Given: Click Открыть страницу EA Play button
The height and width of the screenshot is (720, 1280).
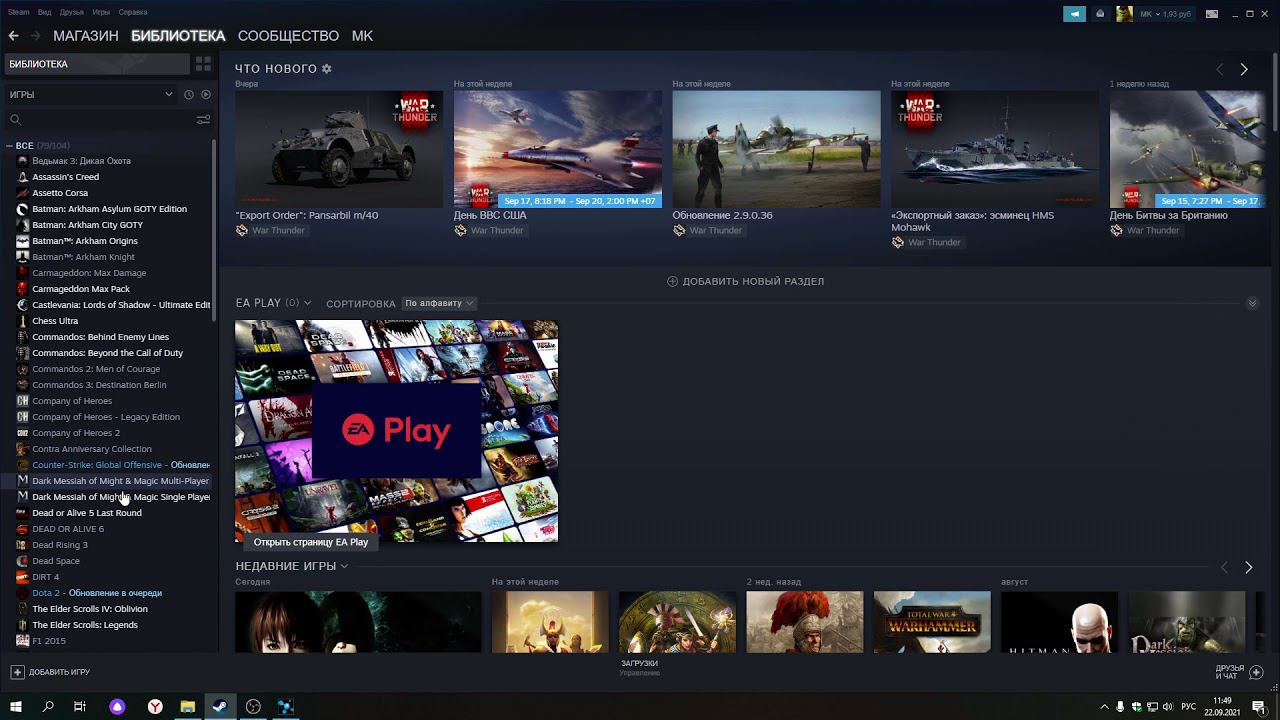Looking at the screenshot, I should [x=311, y=542].
